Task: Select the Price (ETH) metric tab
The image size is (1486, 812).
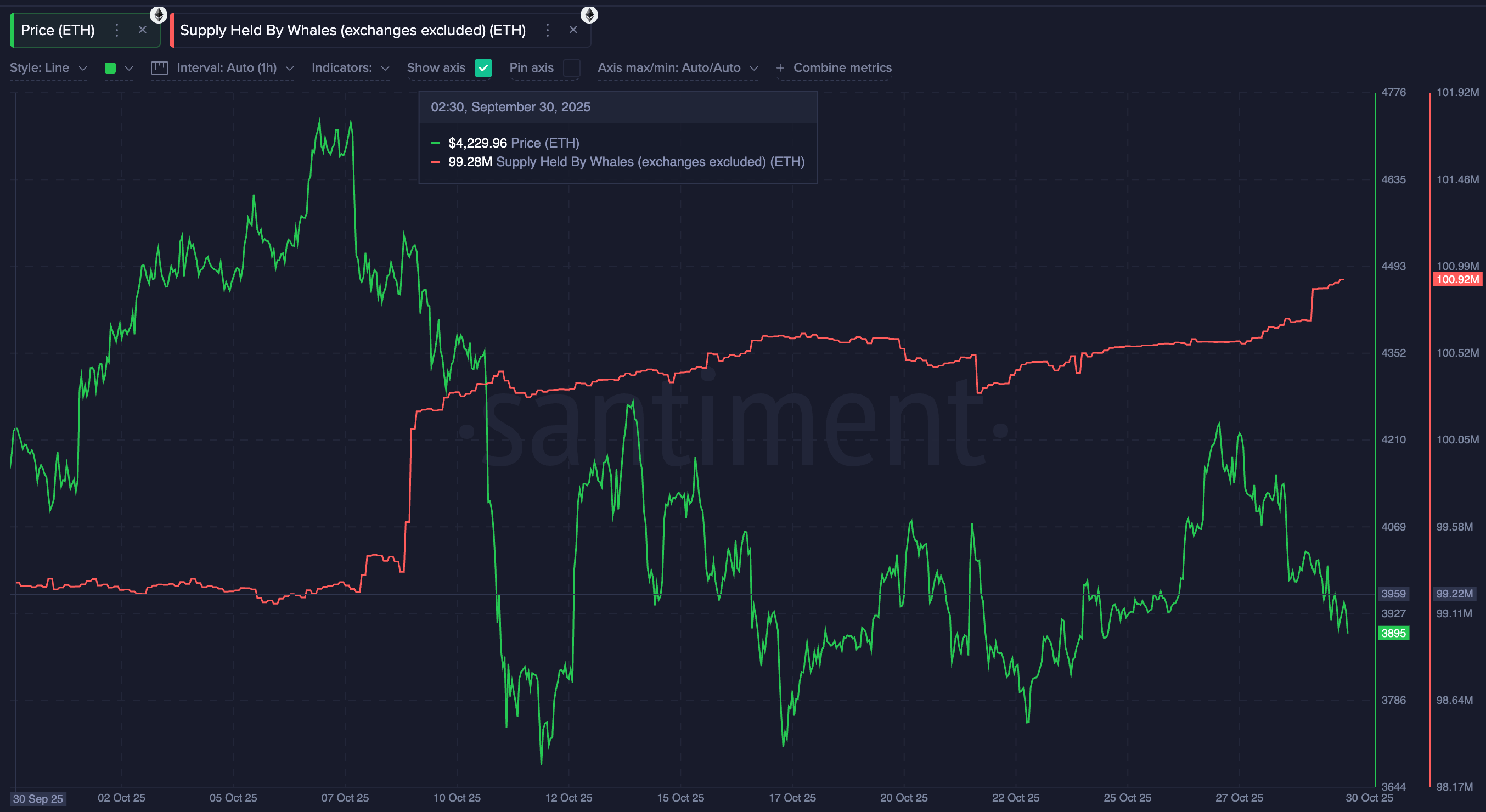Action: coord(58,30)
